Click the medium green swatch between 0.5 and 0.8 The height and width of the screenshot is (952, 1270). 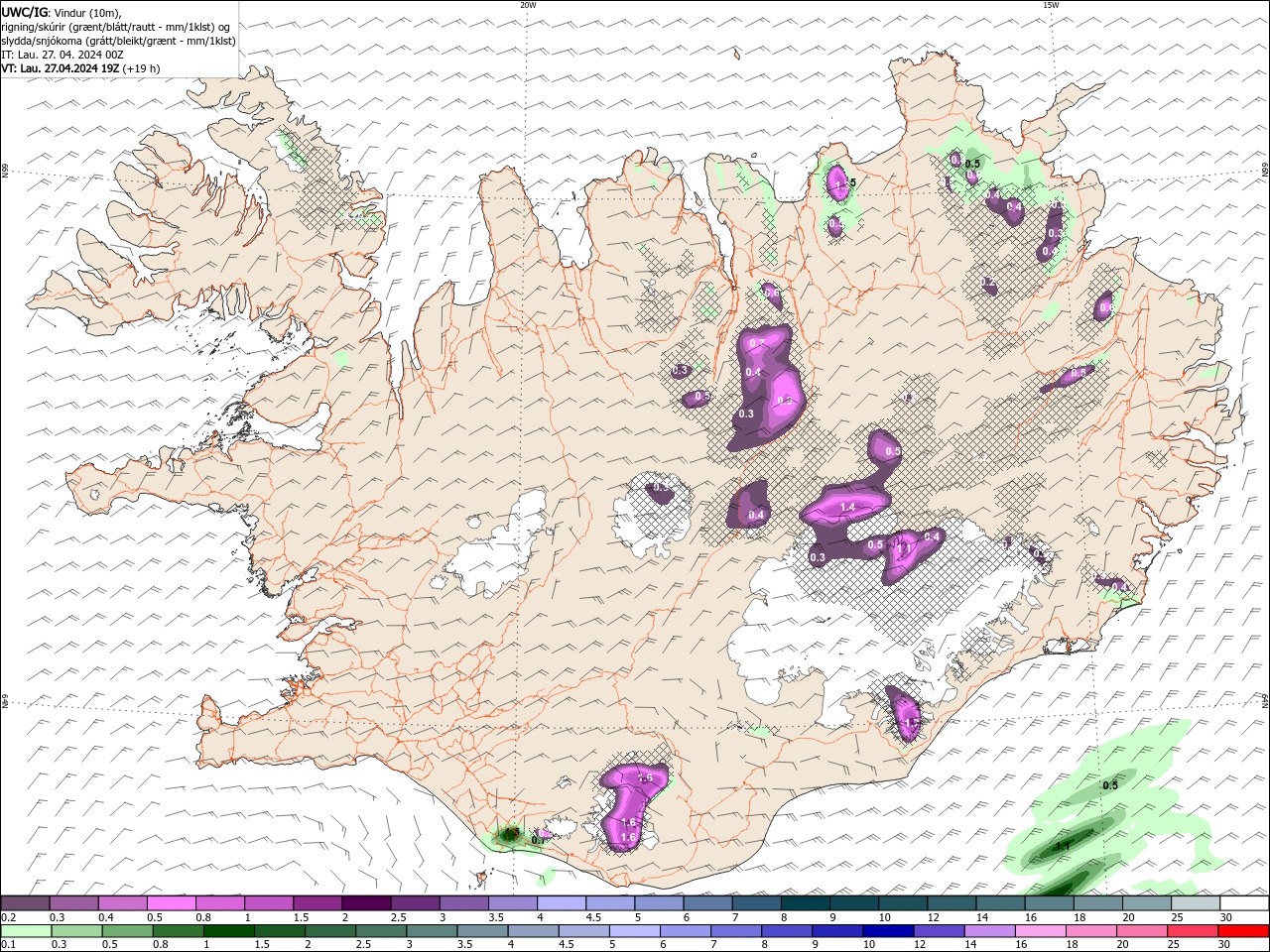pos(127,931)
